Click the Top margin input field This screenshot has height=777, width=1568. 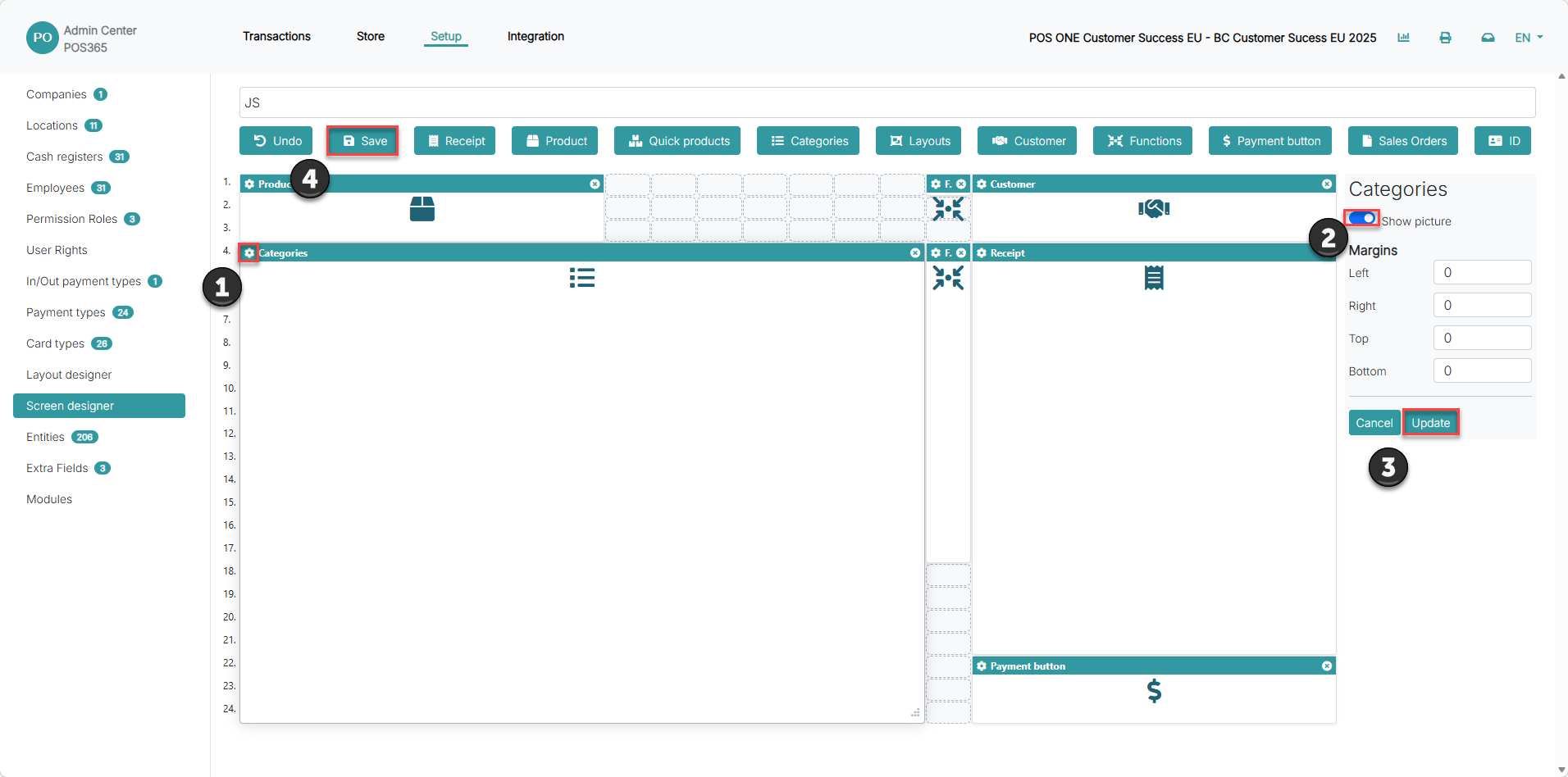[x=1482, y=338]
